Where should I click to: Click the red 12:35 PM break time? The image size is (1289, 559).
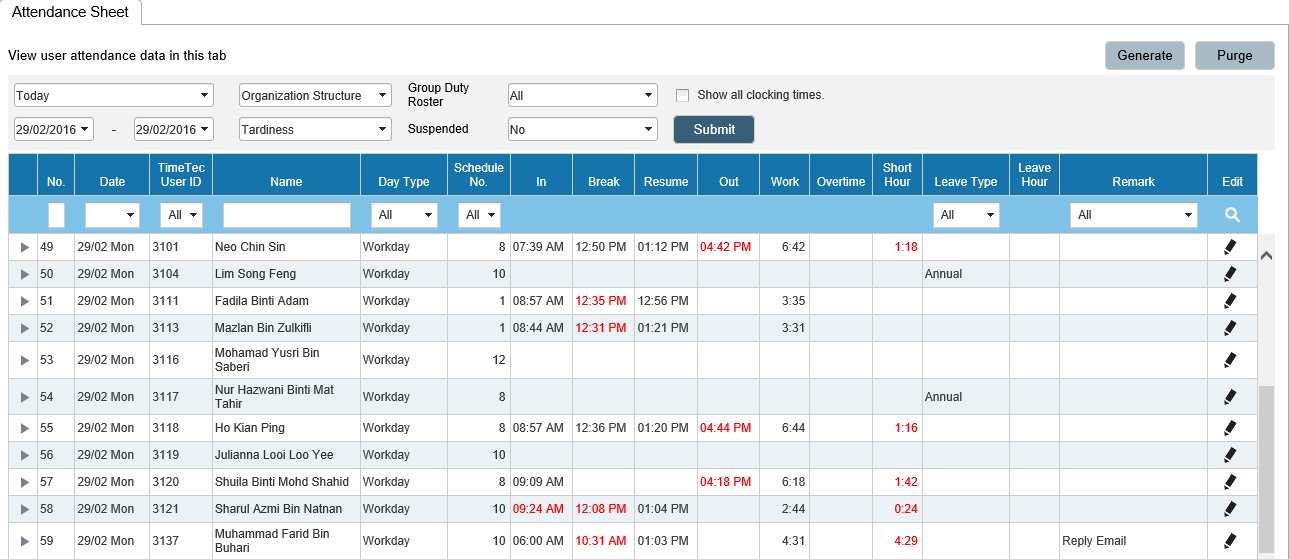[601, 301]
